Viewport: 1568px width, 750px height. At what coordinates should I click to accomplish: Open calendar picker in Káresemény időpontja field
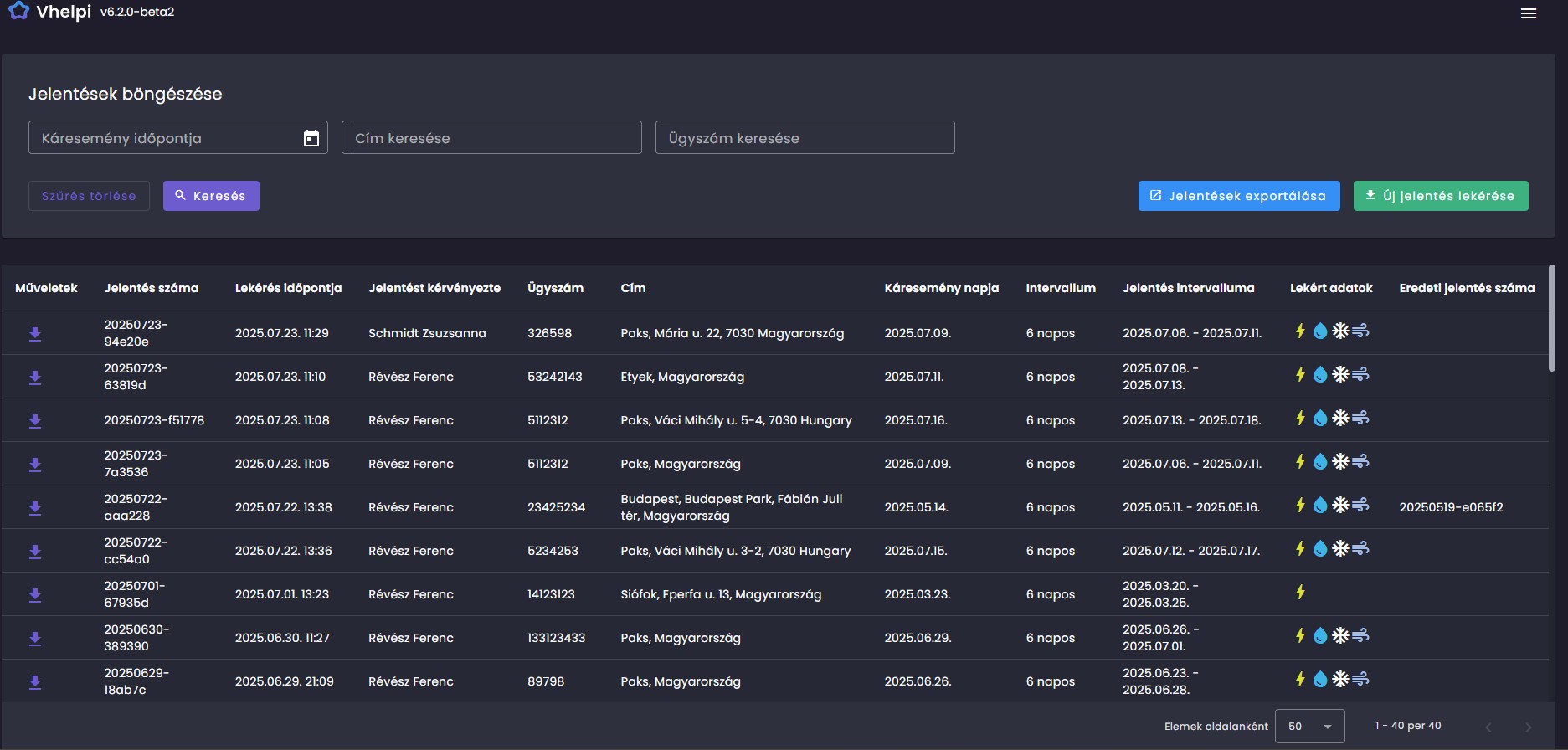coord(311,138)
